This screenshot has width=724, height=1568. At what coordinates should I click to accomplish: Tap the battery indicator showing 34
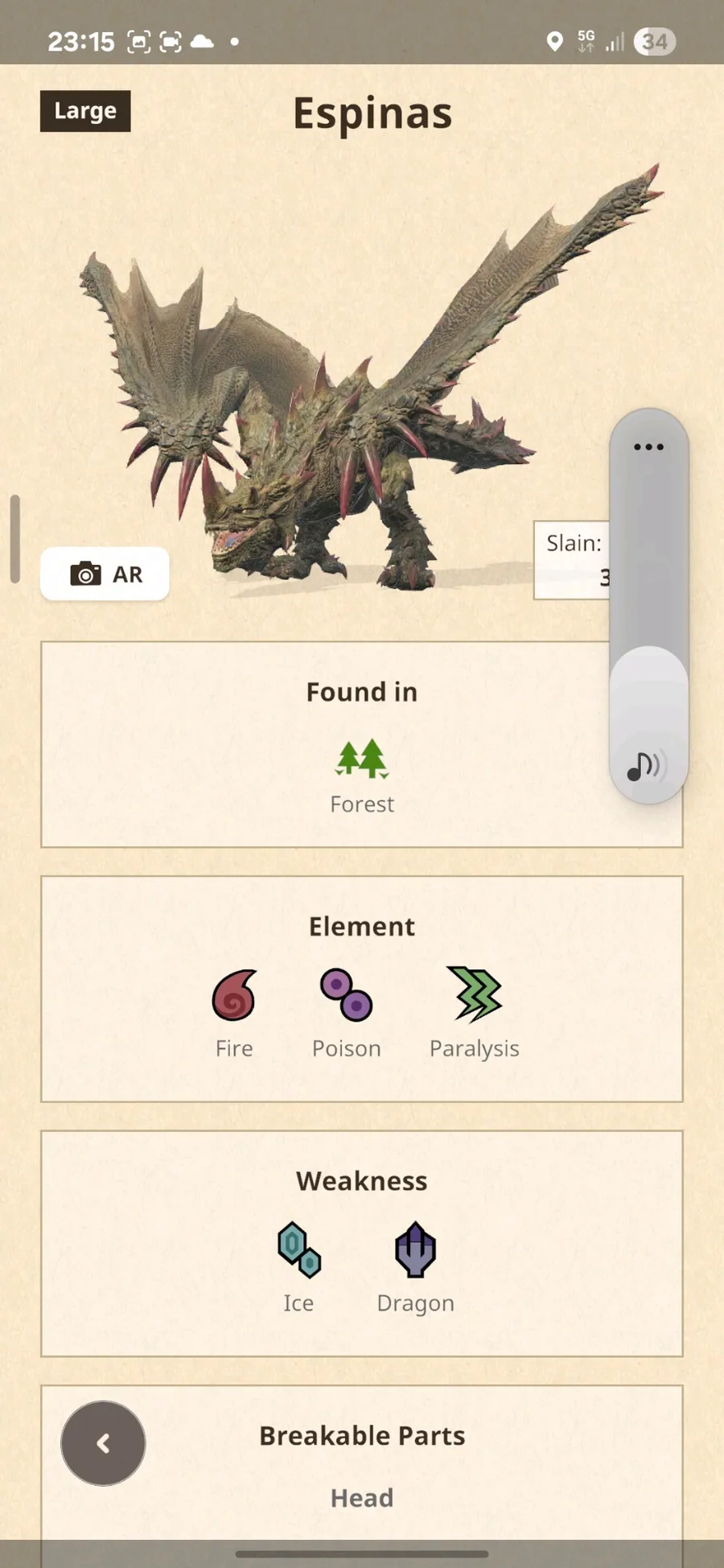point(655,42)
